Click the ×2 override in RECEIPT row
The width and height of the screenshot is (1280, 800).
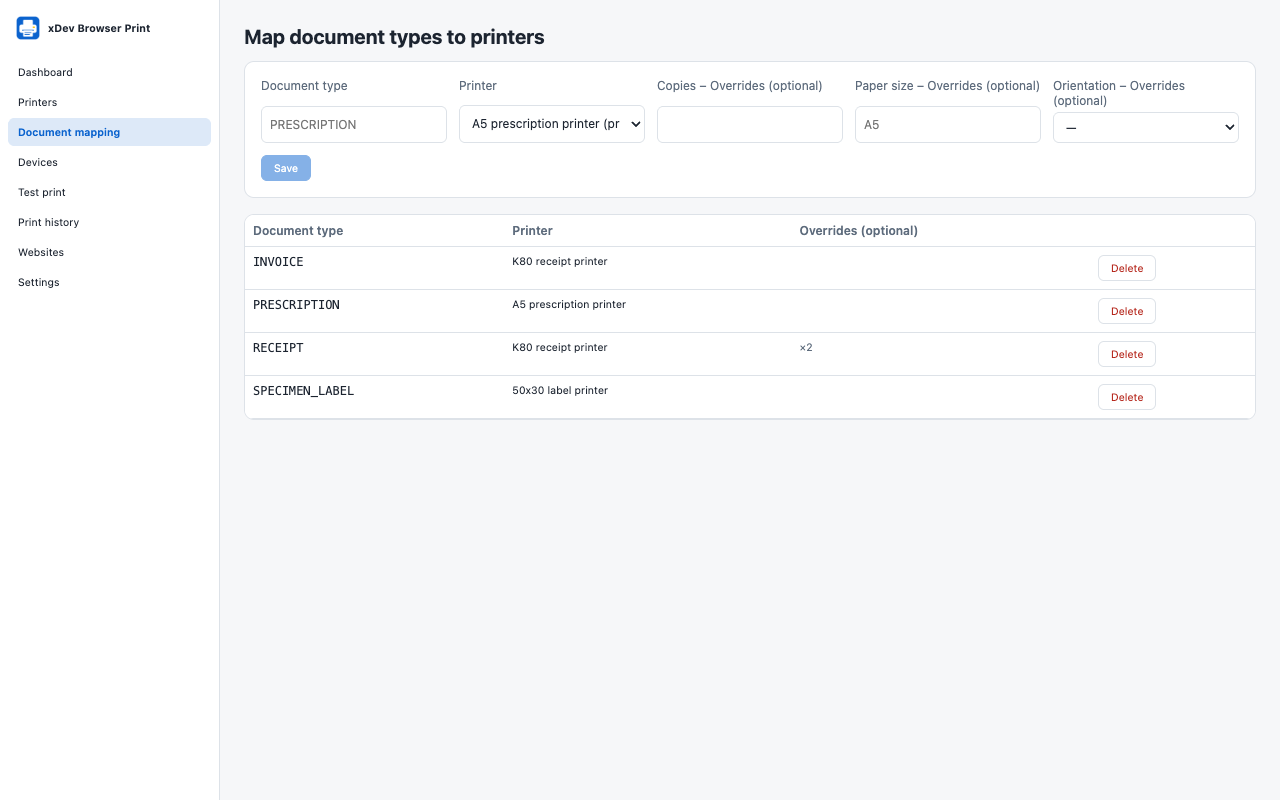point(806,347)
